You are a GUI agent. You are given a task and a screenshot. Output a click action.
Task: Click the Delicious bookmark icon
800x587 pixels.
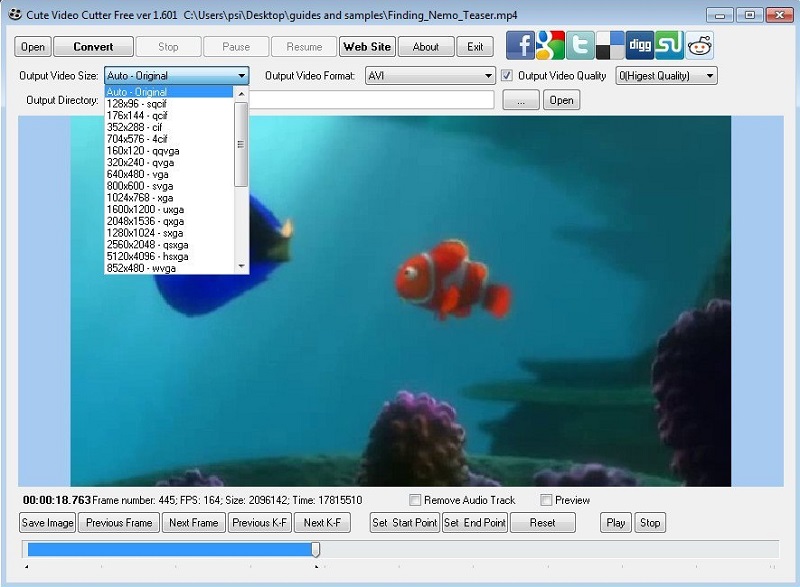[x=610, y=46]
